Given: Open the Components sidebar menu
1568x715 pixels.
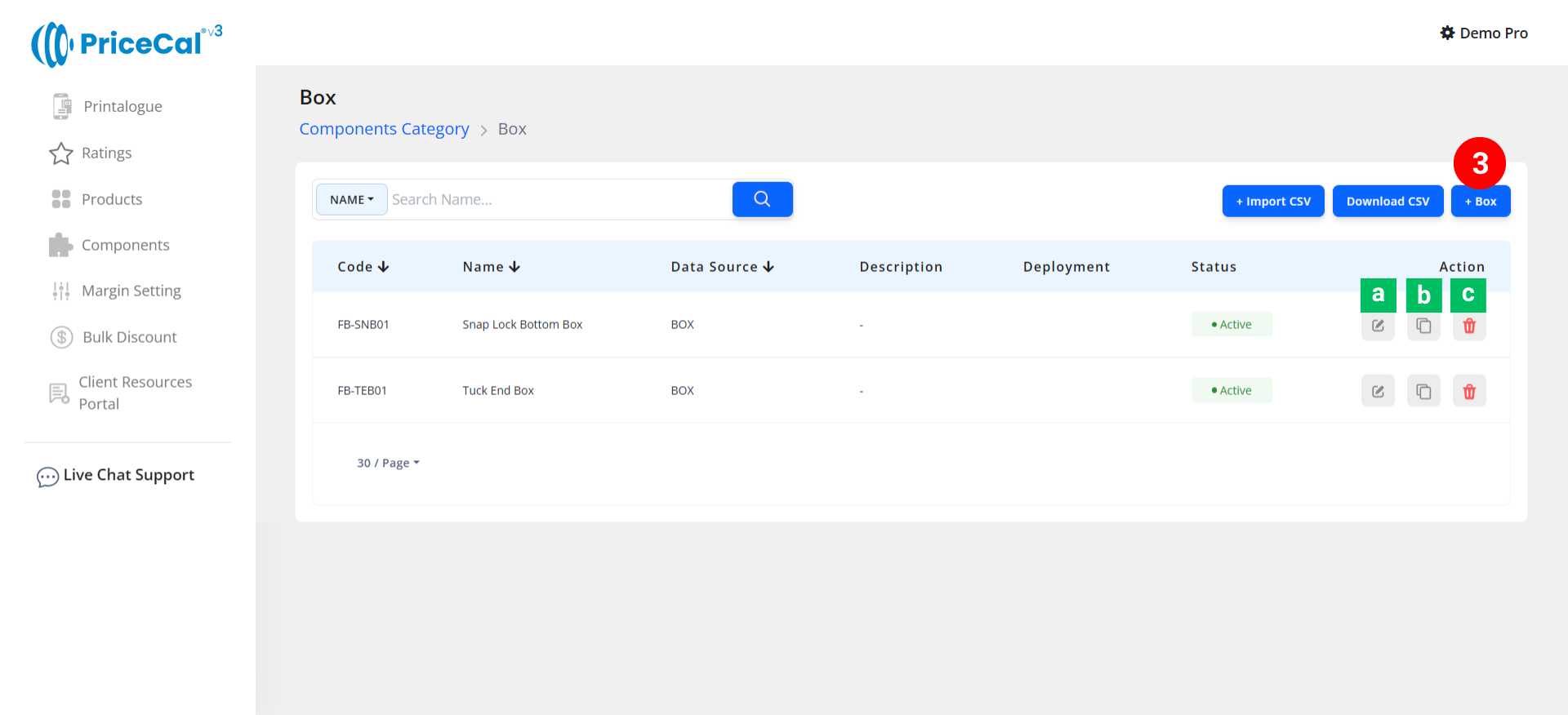Looking at the screenshot, I should click(125, 245).
